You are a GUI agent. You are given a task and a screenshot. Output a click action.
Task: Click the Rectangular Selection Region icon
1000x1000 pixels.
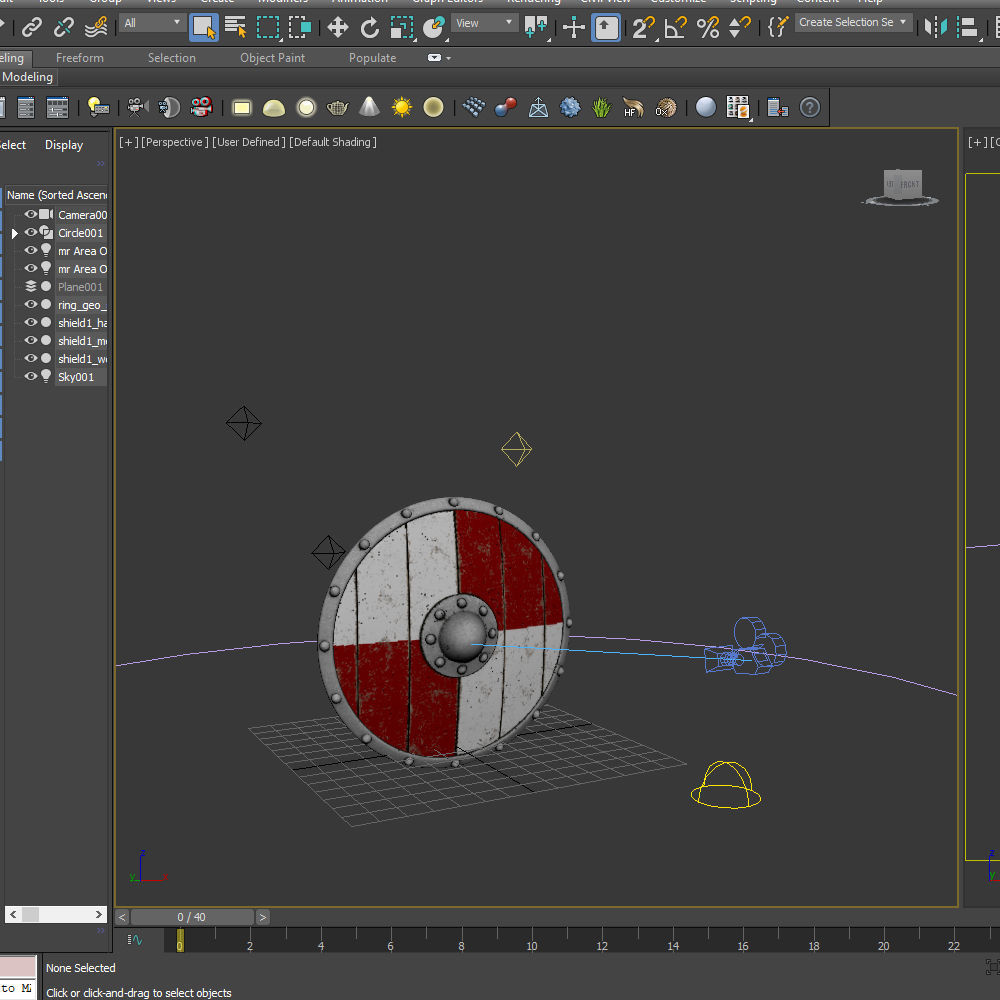pyautogui.click(x=268, y=27)
